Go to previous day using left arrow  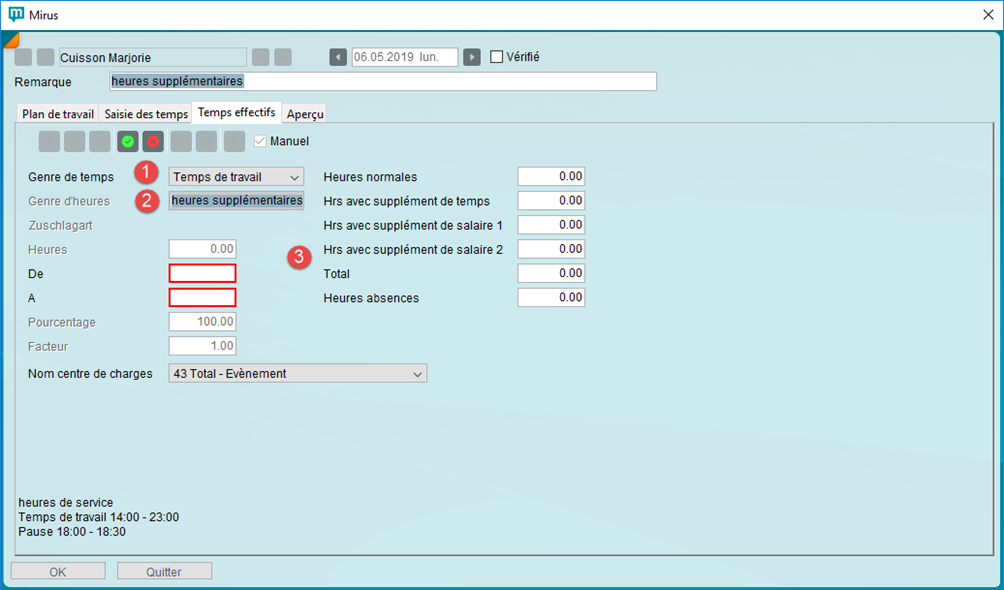pos(338,57)
